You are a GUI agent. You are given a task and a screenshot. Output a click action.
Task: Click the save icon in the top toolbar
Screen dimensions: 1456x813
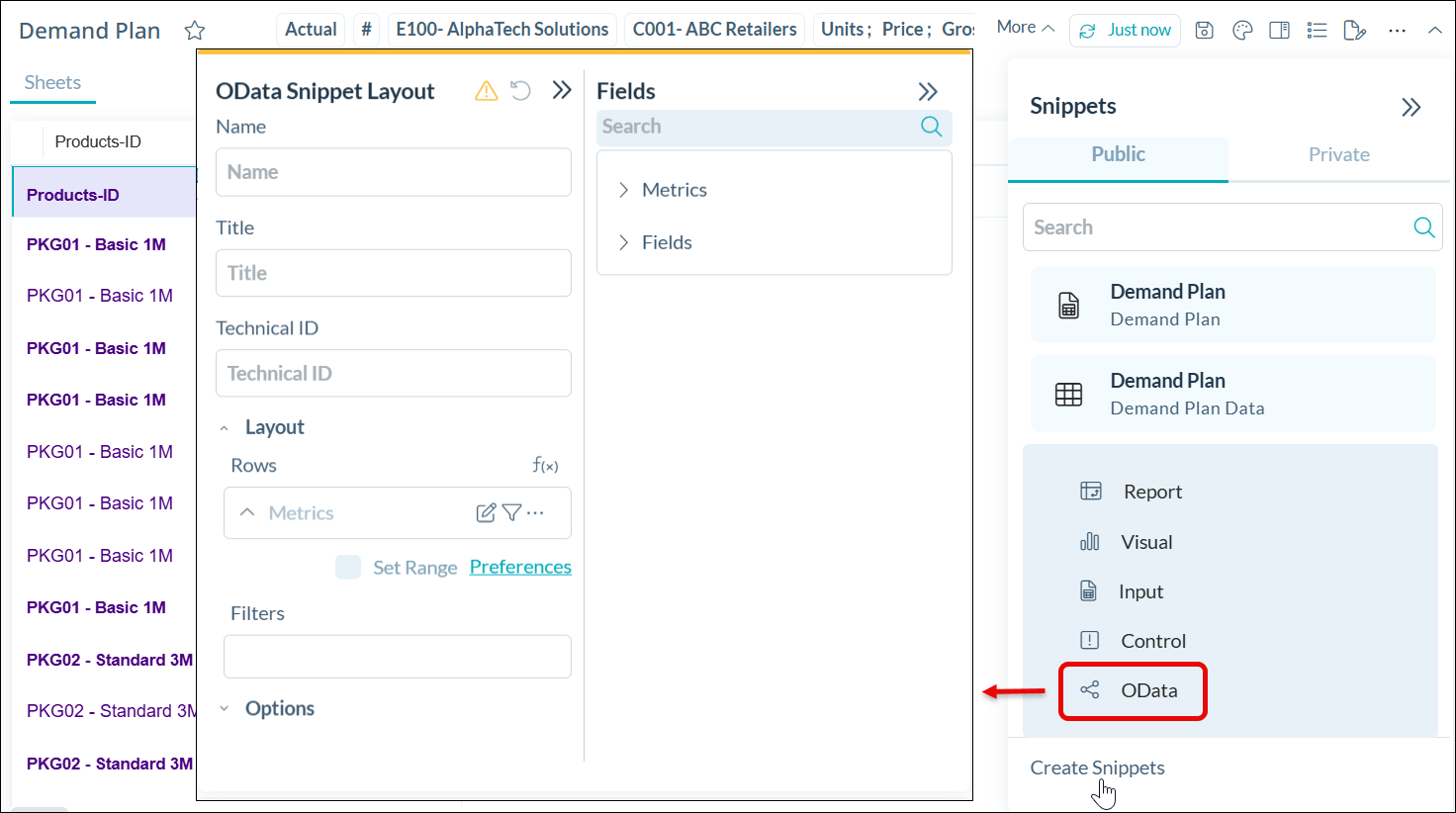click(x=1204, y=30)
